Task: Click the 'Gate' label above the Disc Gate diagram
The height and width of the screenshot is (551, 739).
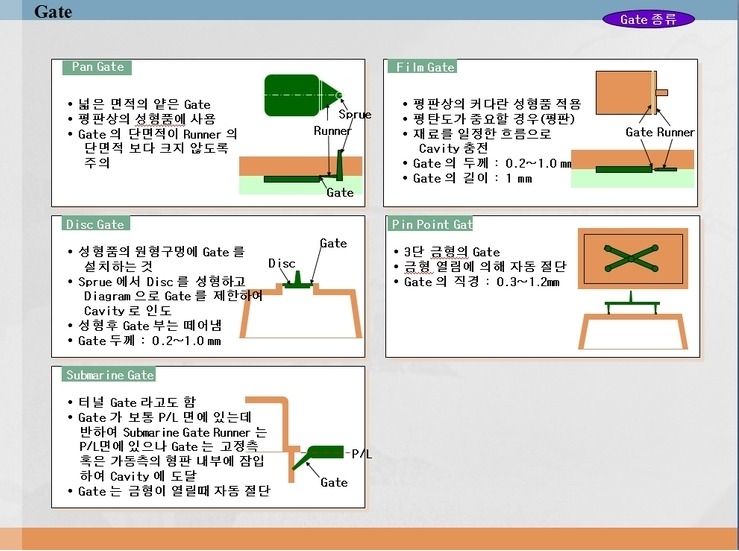Action: click(x=333, y=243)
